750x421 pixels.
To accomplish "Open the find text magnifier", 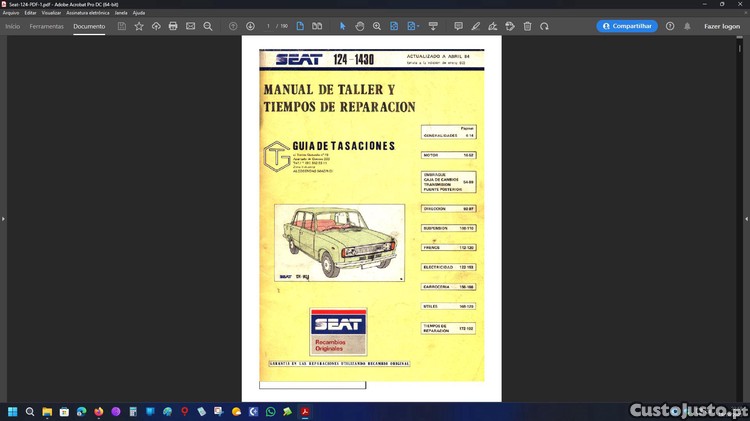I will (x=208, y=26).
